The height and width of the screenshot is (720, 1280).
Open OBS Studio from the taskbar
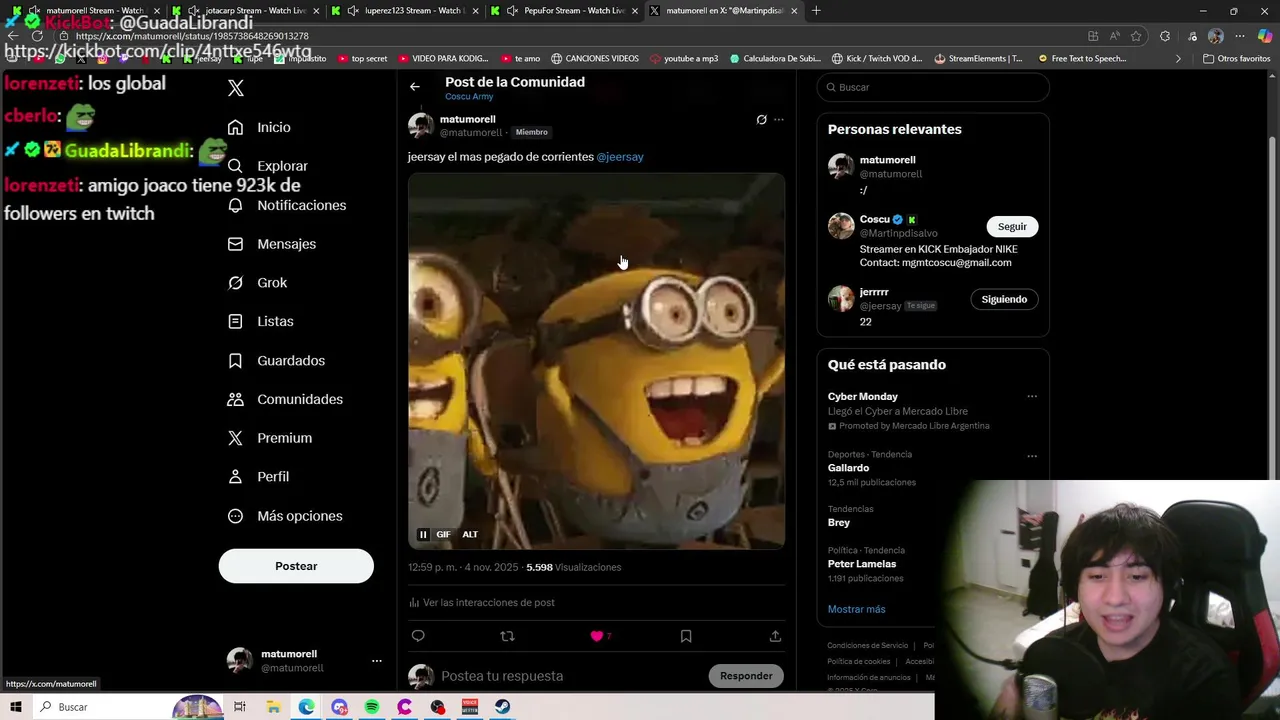click(x=437, y=707)
